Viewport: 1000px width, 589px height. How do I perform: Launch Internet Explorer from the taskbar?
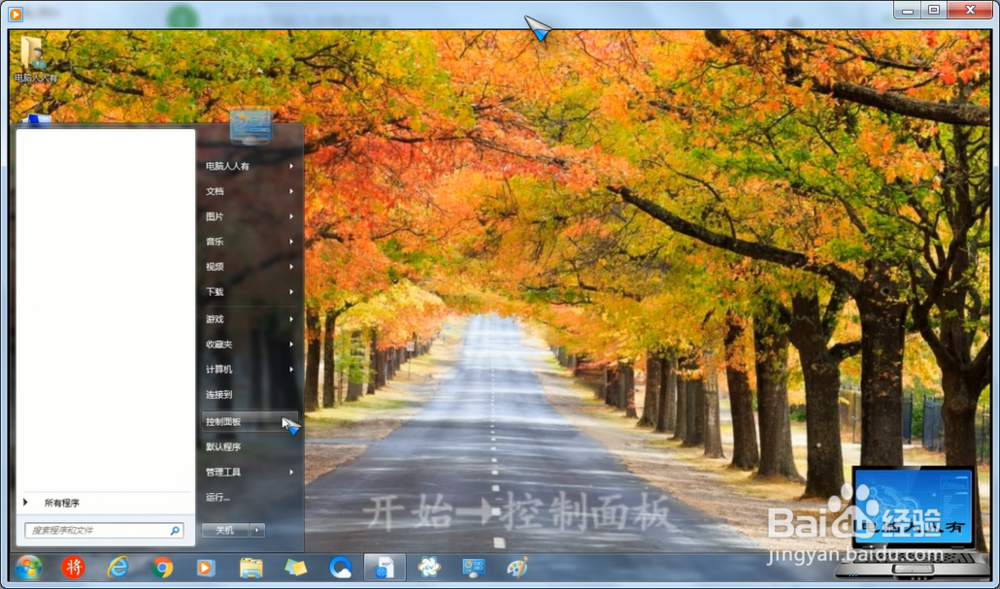[117, 567]
